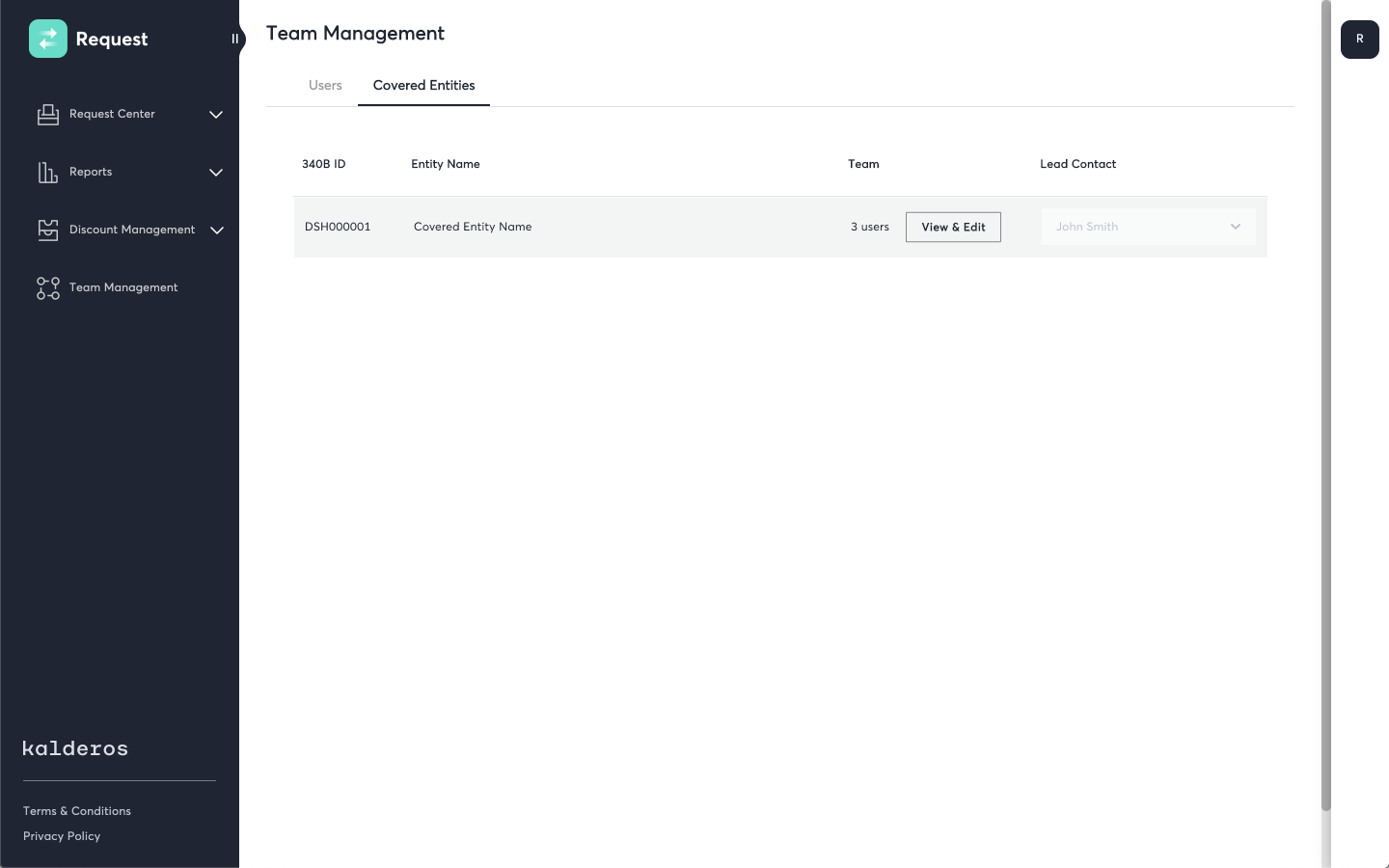Open the Privacy Policy link
1389x868 pixels.
pos(62,836)
